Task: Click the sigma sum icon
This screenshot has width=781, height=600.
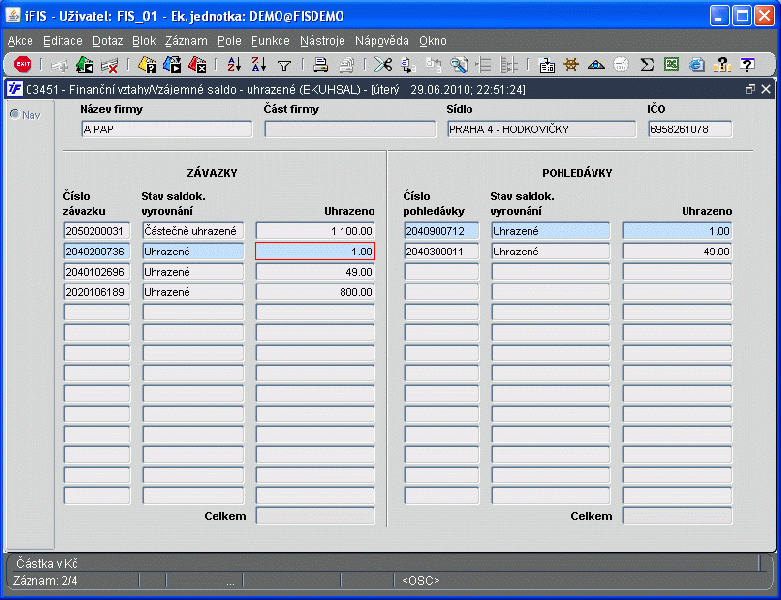Action: pos(647,65)
